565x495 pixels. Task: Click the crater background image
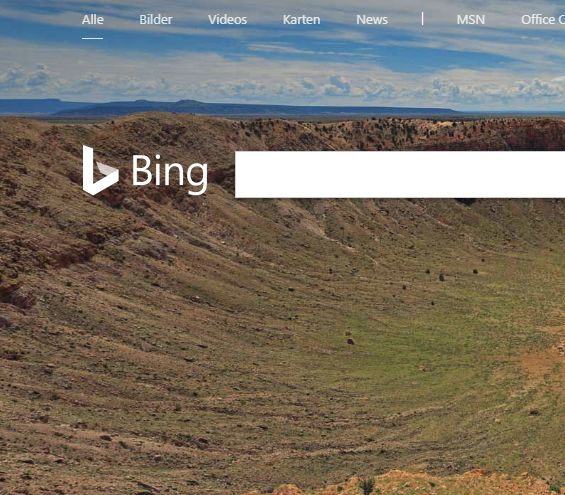click(x=282, y=324)
